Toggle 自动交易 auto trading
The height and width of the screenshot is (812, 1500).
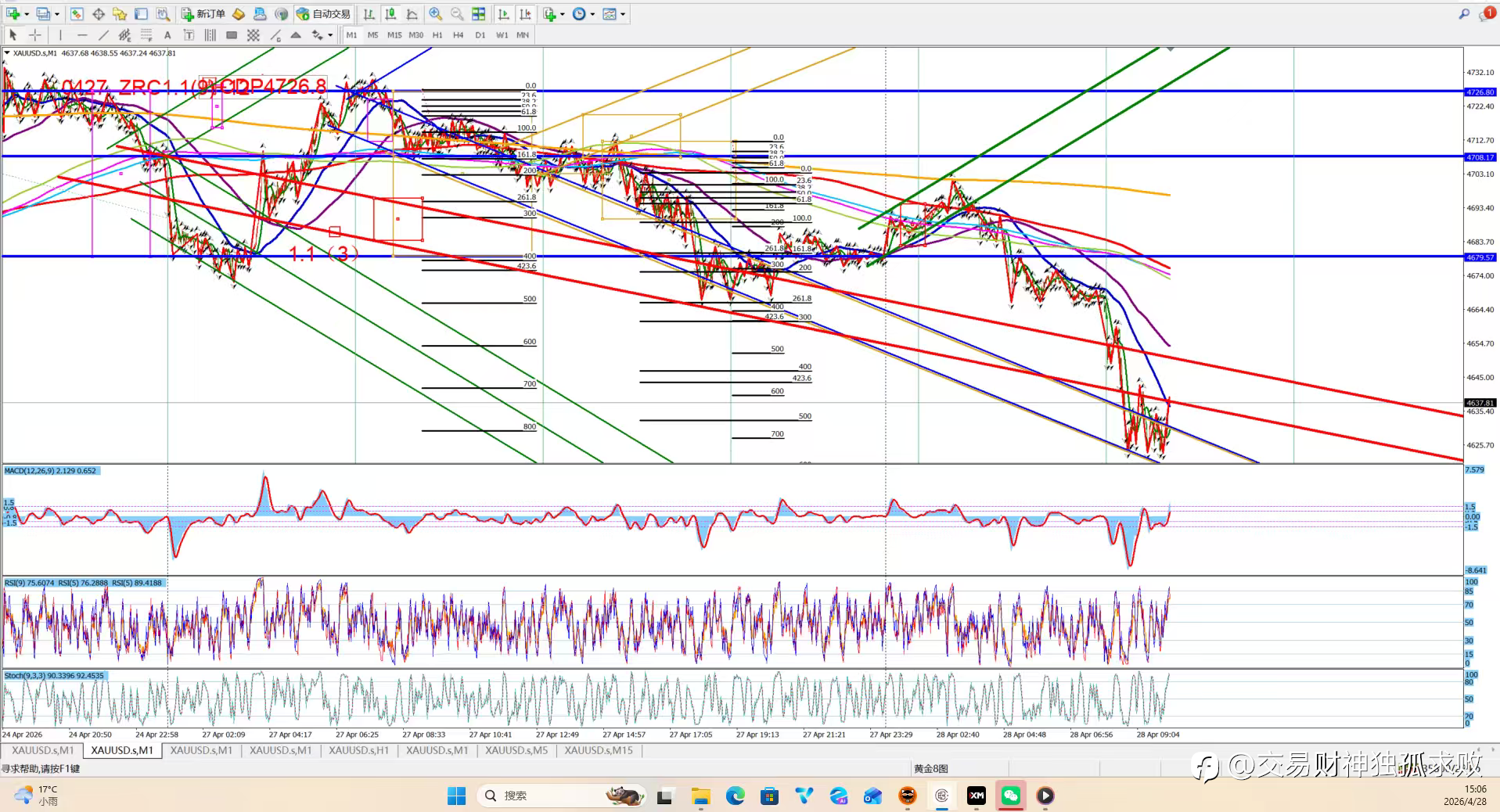click(x=323, y=14)
